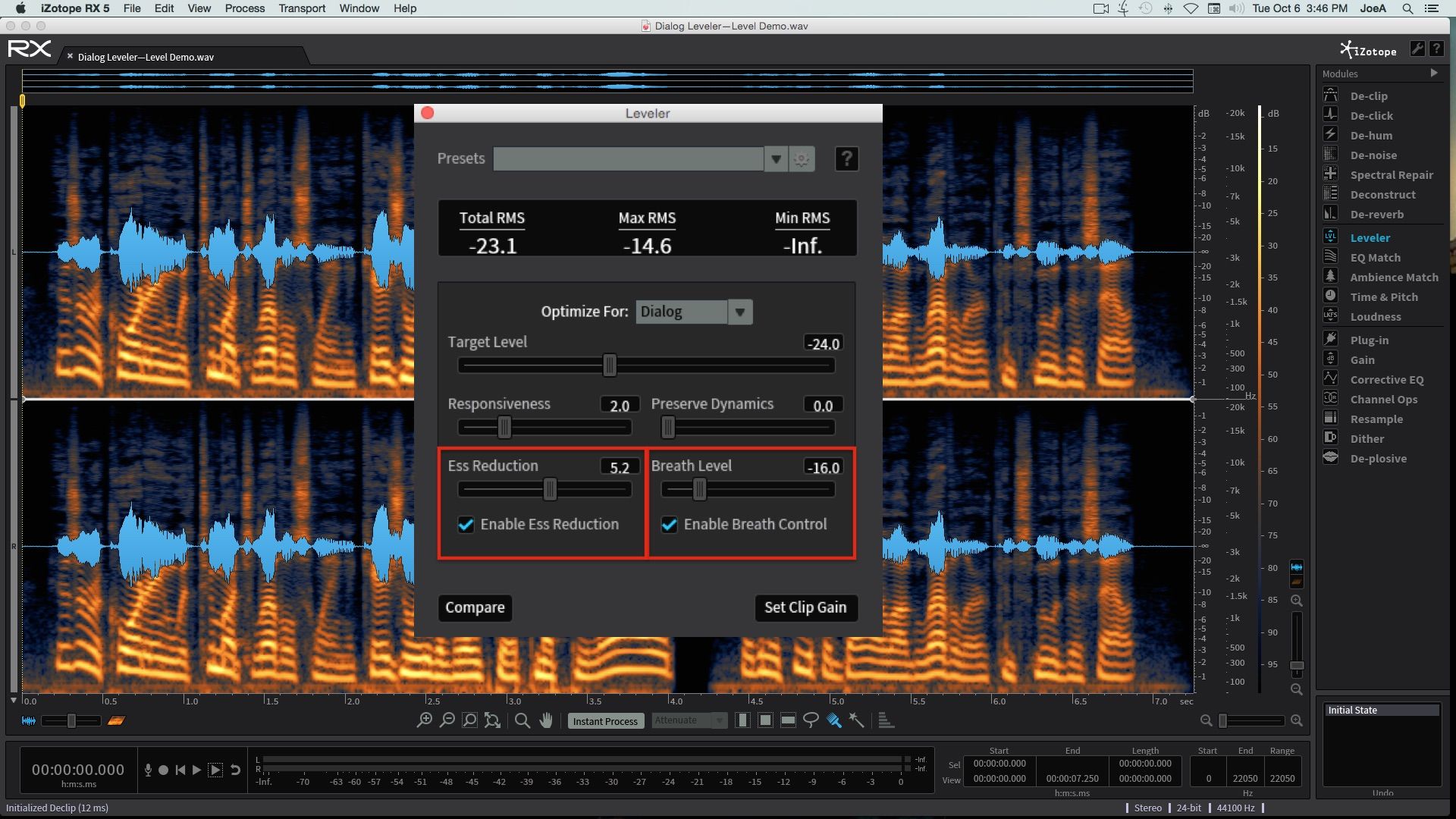This screenshot has width=1456, height=819.
Task: Open the Attenuate mode dropdown
Action: [689, 720]
